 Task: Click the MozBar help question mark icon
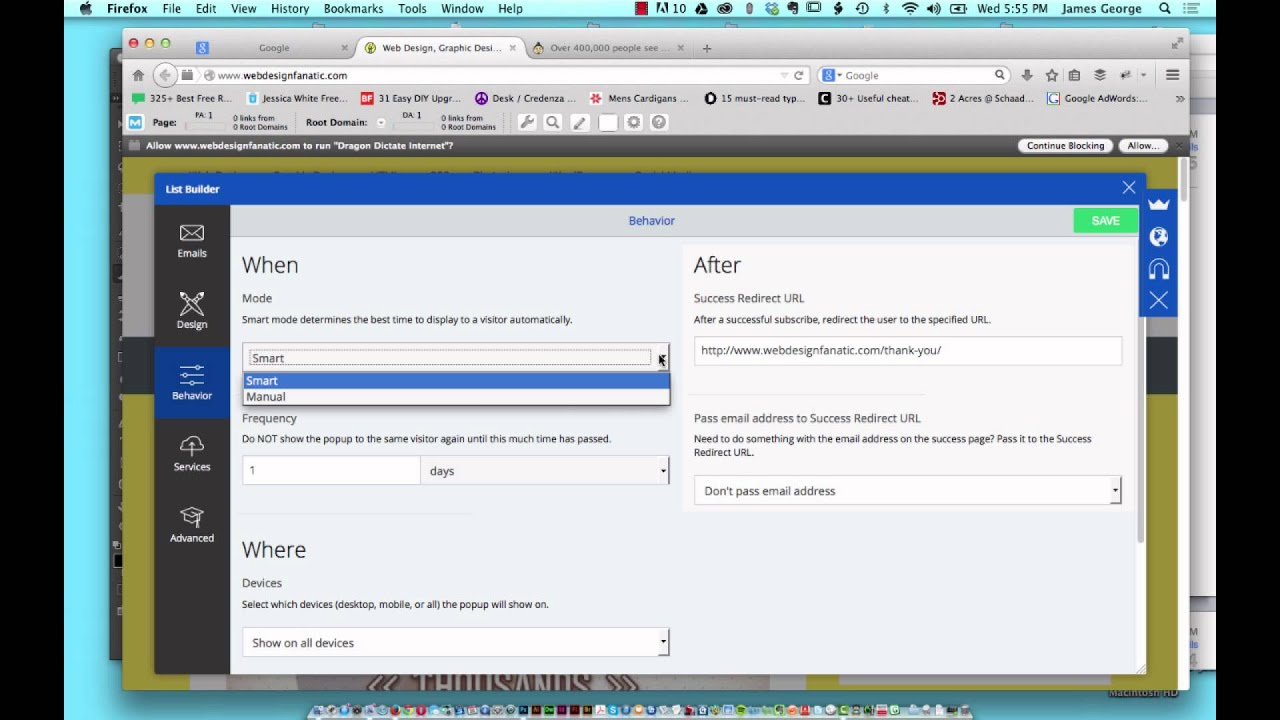point(659,122)
